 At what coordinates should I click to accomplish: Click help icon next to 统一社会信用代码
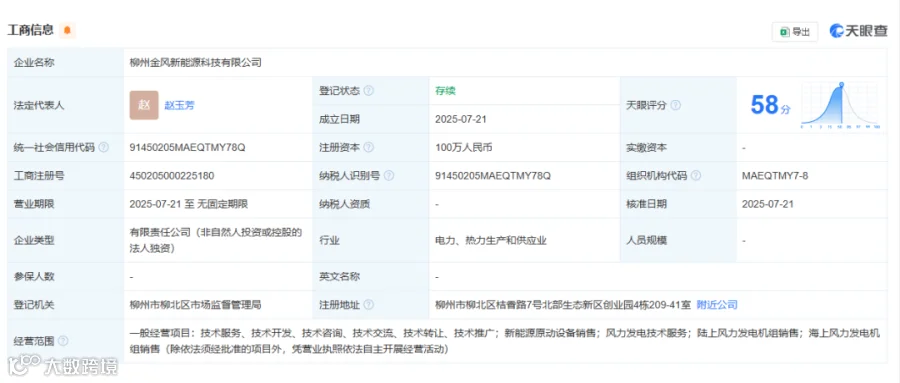tap(103, 148)
